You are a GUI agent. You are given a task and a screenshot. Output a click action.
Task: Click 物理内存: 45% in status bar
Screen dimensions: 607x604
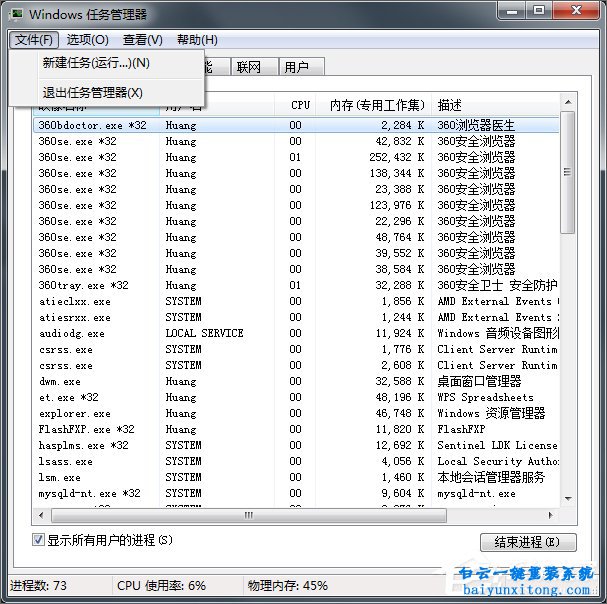[x=288, y=585]
